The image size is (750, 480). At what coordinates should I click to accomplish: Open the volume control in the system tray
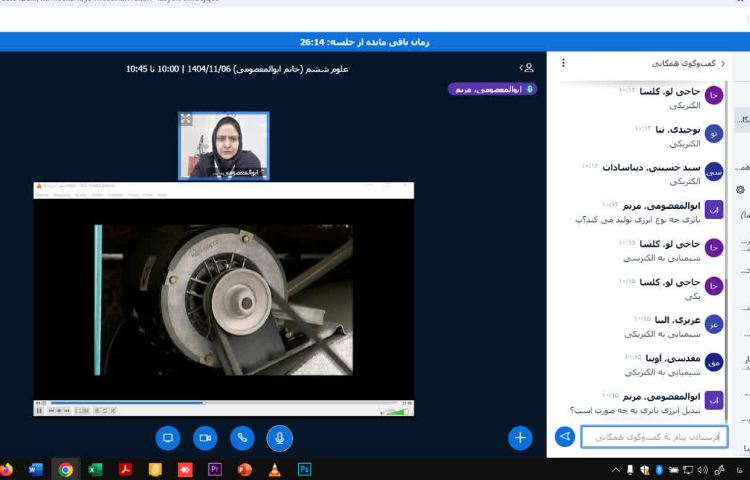point(703,470)
